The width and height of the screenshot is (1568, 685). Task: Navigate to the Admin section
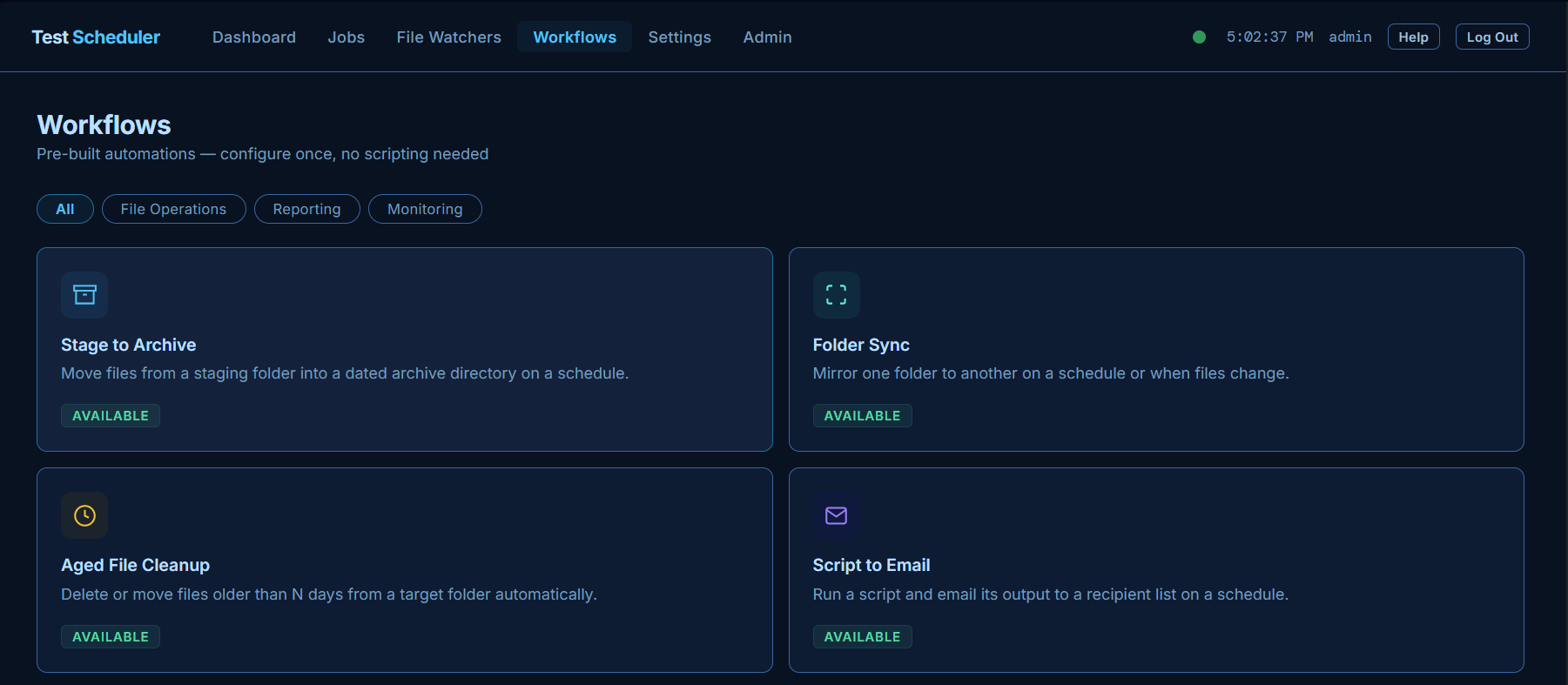(x=767, y=37)
